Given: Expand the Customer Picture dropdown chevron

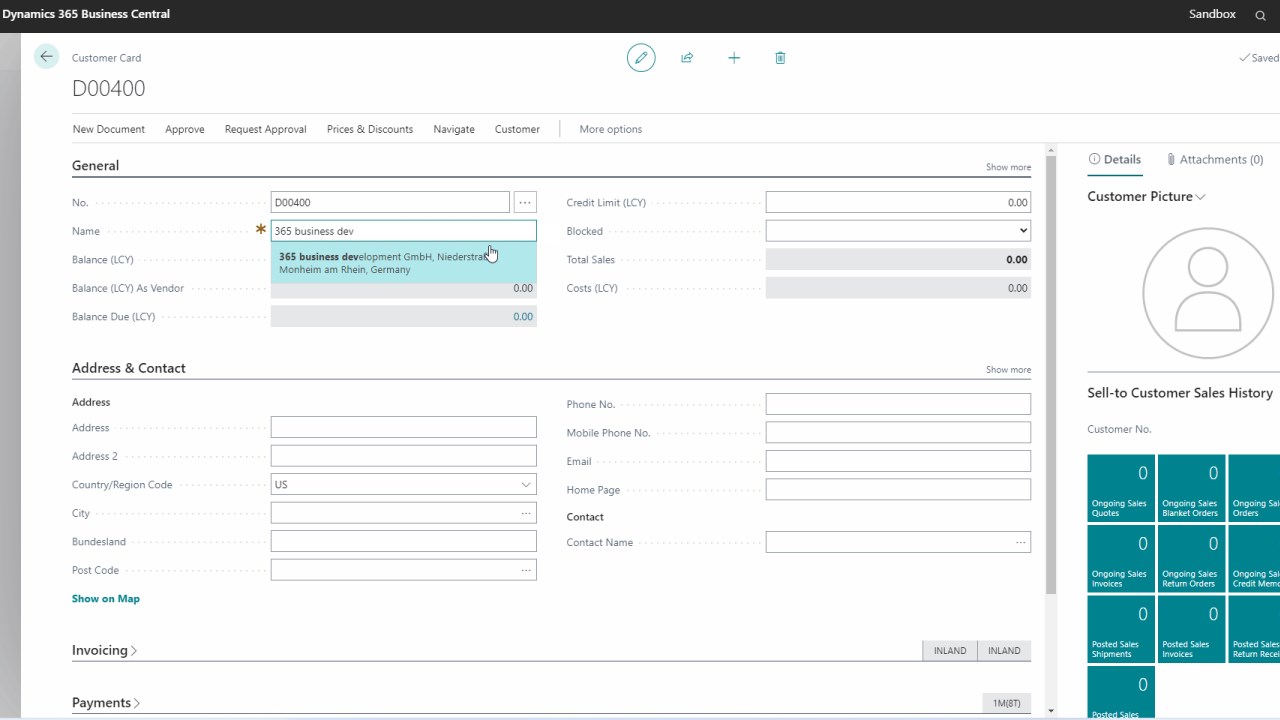Looking at the screenshot, I should coord(1201,197).
